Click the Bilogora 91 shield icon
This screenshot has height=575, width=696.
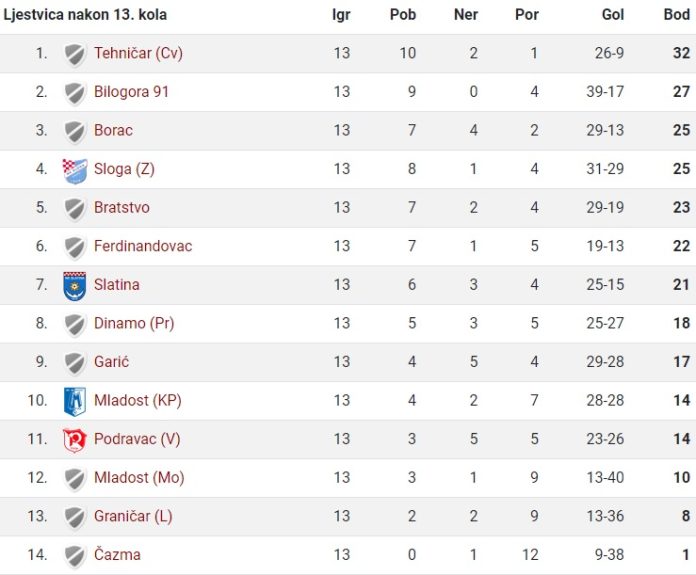pyautogui.click(x=75, y=93)
